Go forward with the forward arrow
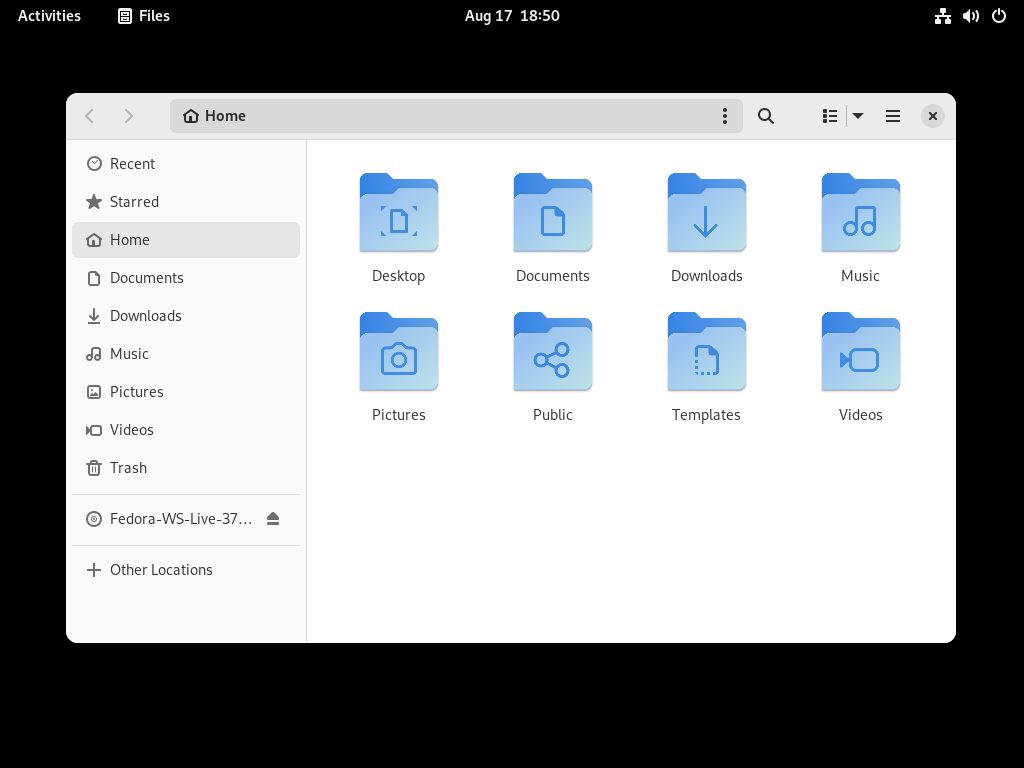The height and width of the screenshot is (768, 1024). 129,116
